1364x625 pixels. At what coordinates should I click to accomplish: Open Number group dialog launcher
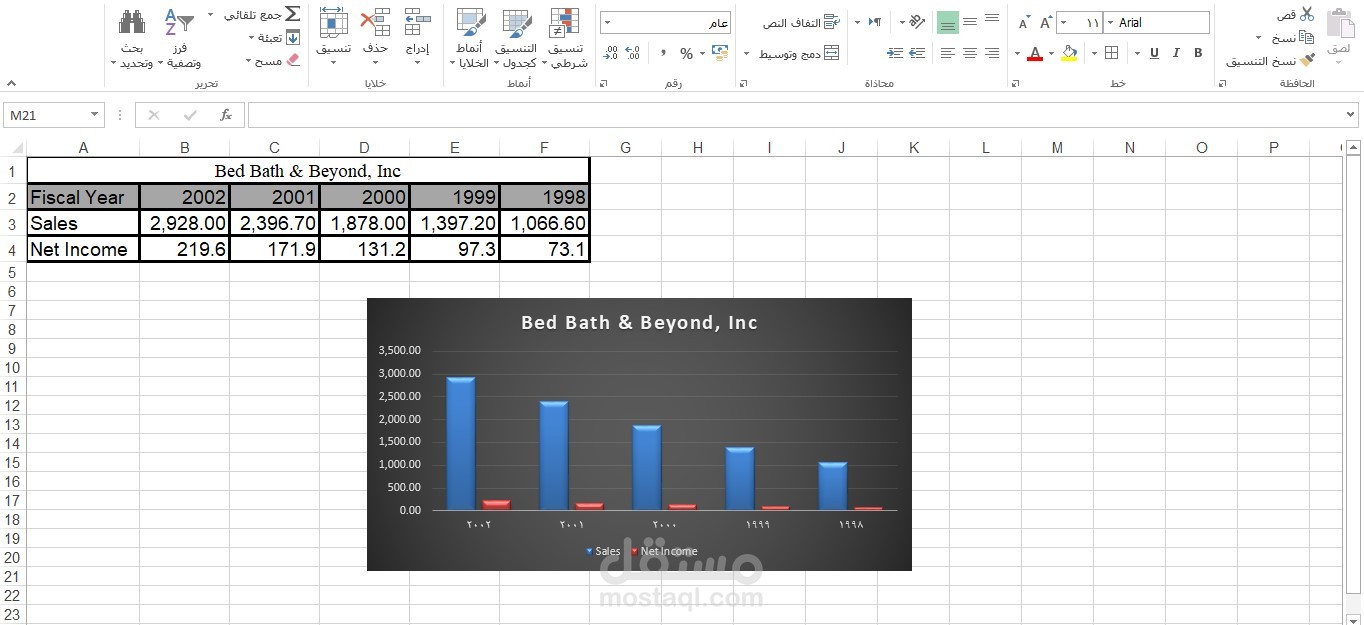(x=603, y=84)
